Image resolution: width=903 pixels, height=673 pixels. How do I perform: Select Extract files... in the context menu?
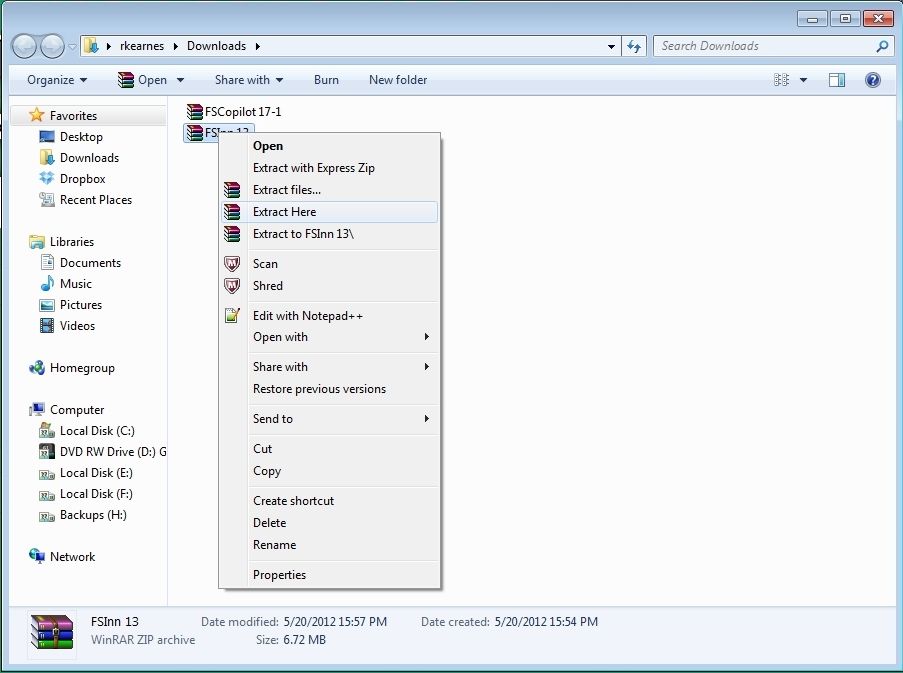coord(330,190)
